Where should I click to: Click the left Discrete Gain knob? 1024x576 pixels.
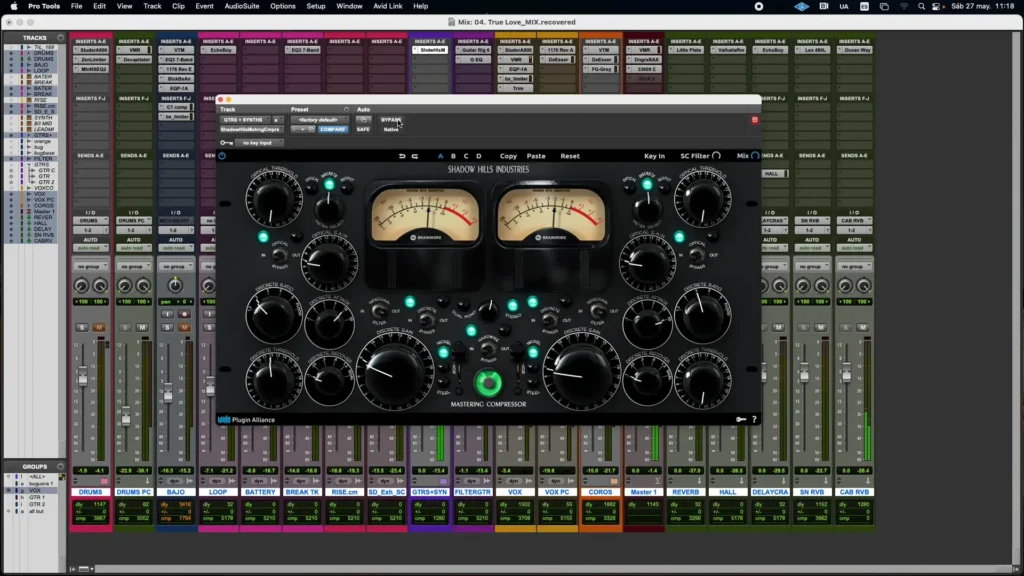coord(394,370)
